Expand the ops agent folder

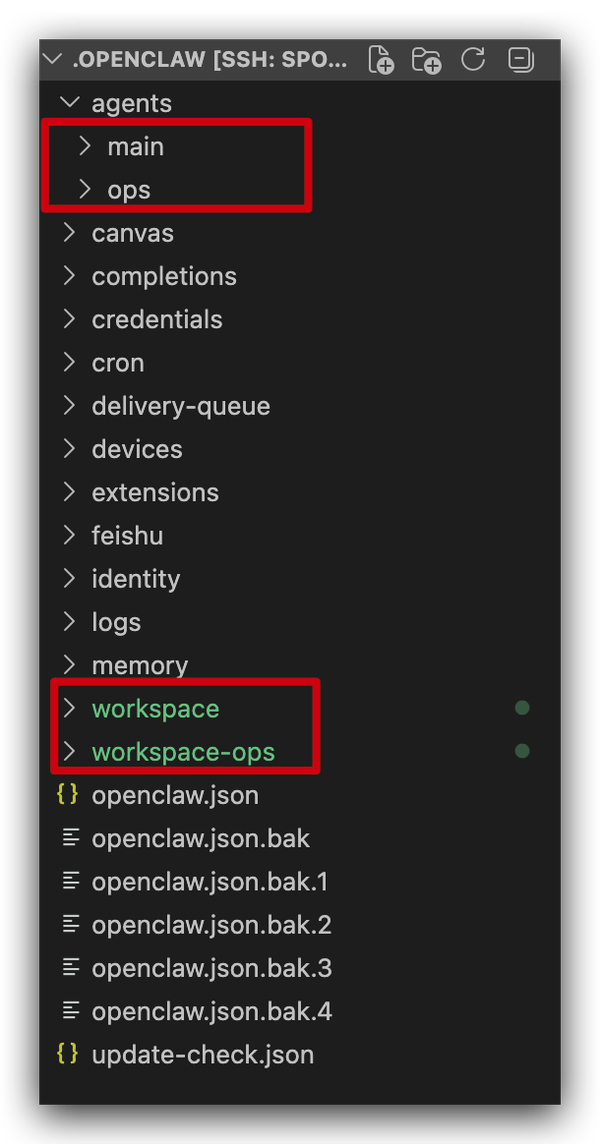(x=85, y=189)
